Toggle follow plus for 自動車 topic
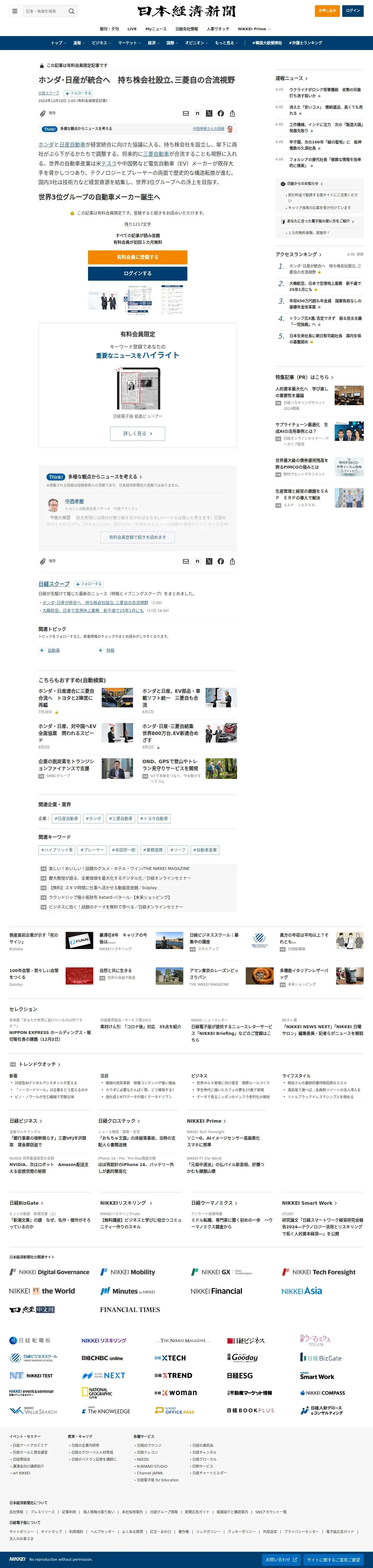 (42, 650)
